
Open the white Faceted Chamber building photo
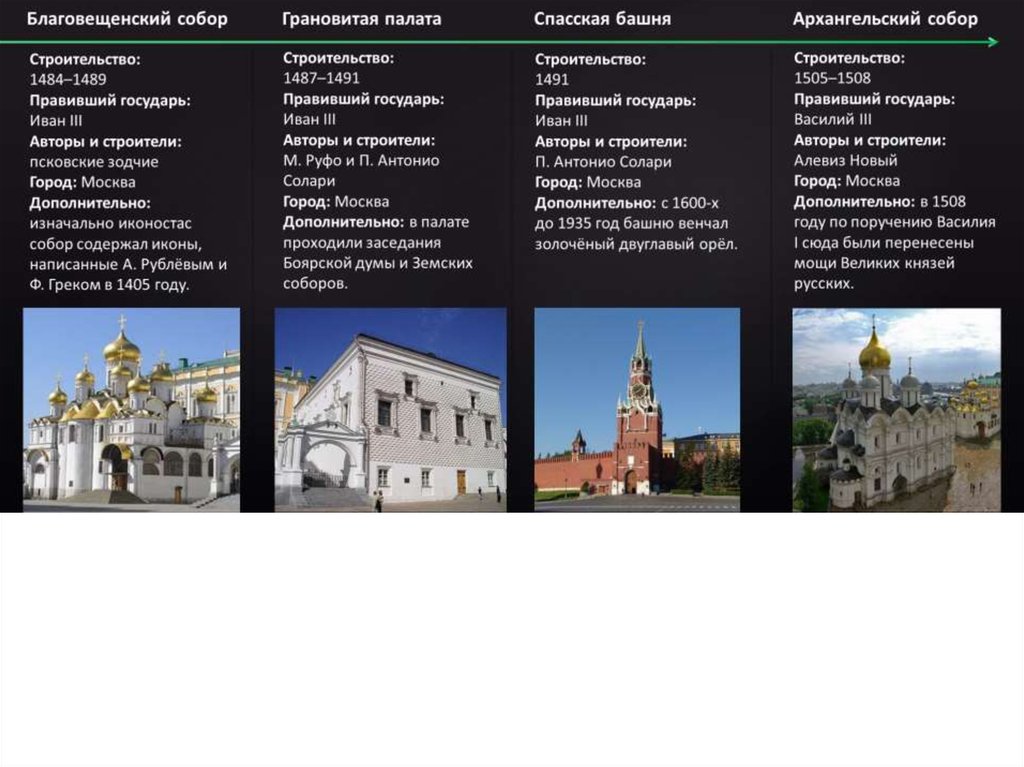click(x=390, y=409)
